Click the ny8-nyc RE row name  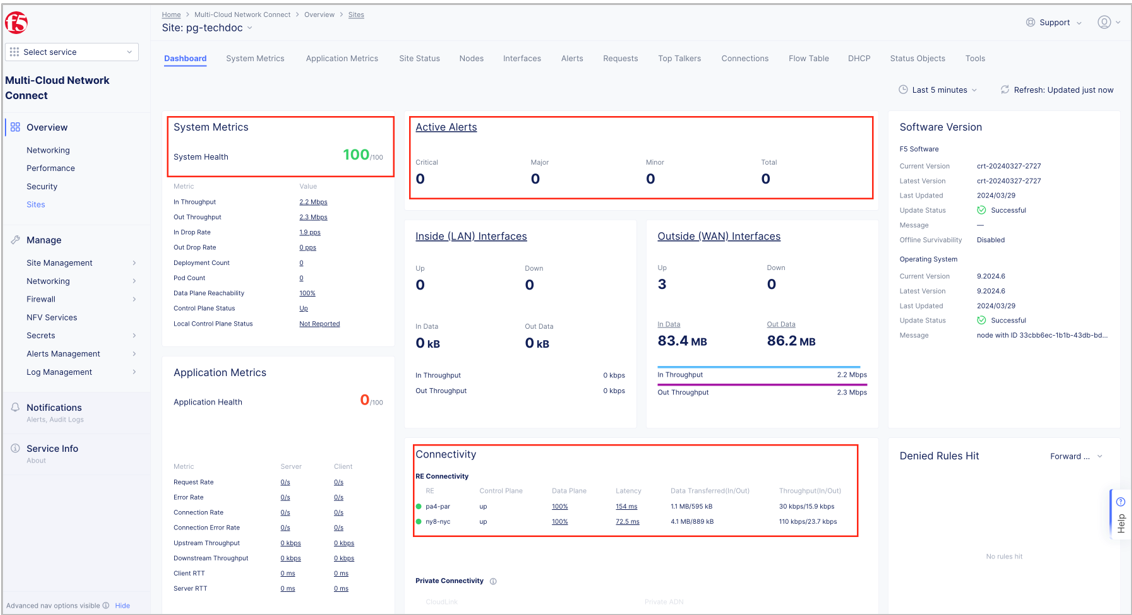pyautogui.click(x=437, y=522)
